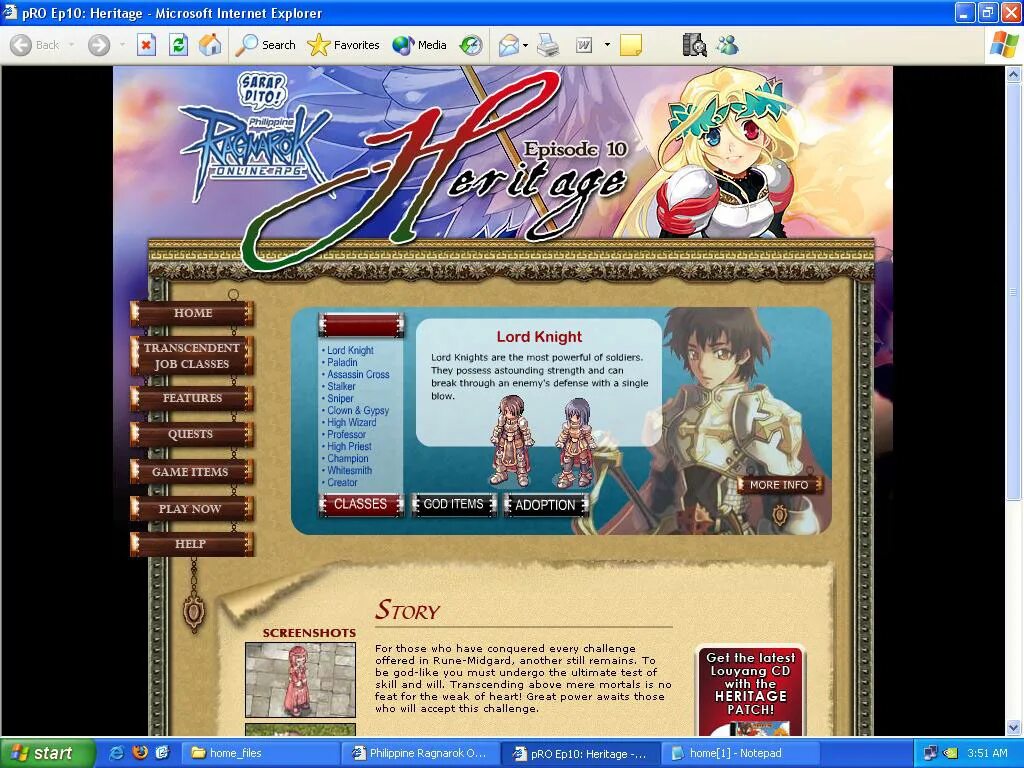Switch to home[1] - Notepad taskbar window
1024x768 pixels.
click(x=739, y=754)
